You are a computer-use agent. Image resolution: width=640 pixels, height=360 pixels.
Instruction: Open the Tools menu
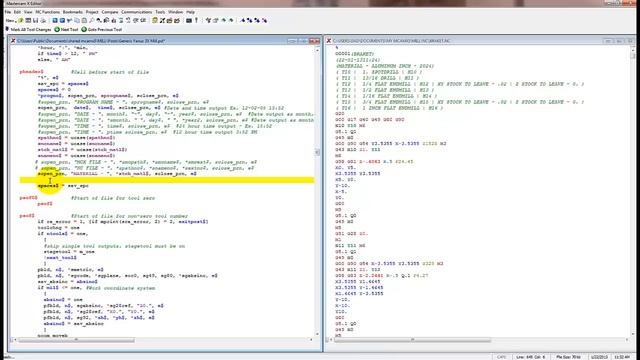[160, 12]
